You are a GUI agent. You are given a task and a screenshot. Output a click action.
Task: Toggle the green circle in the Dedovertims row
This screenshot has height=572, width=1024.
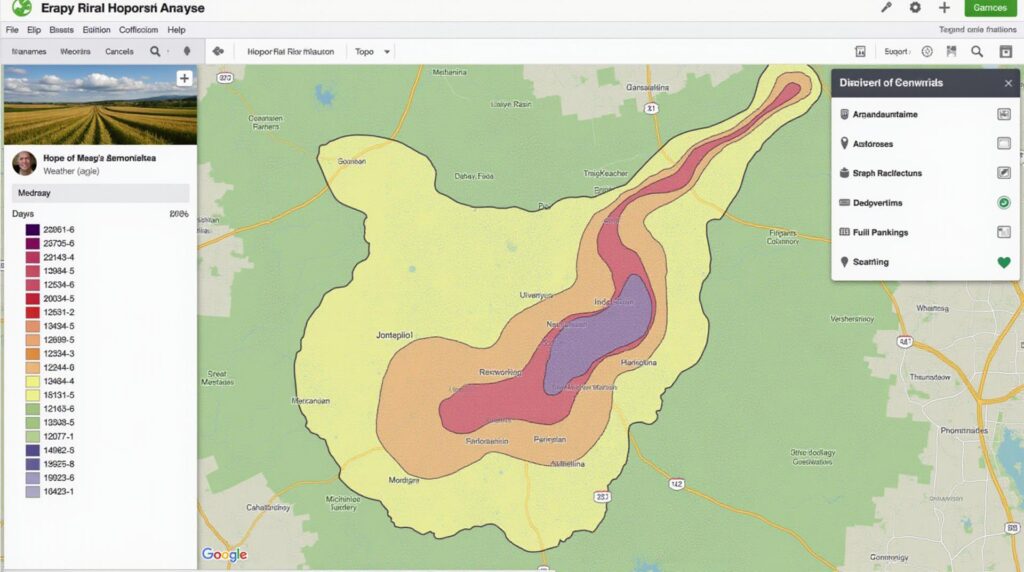coord(1004,203)
